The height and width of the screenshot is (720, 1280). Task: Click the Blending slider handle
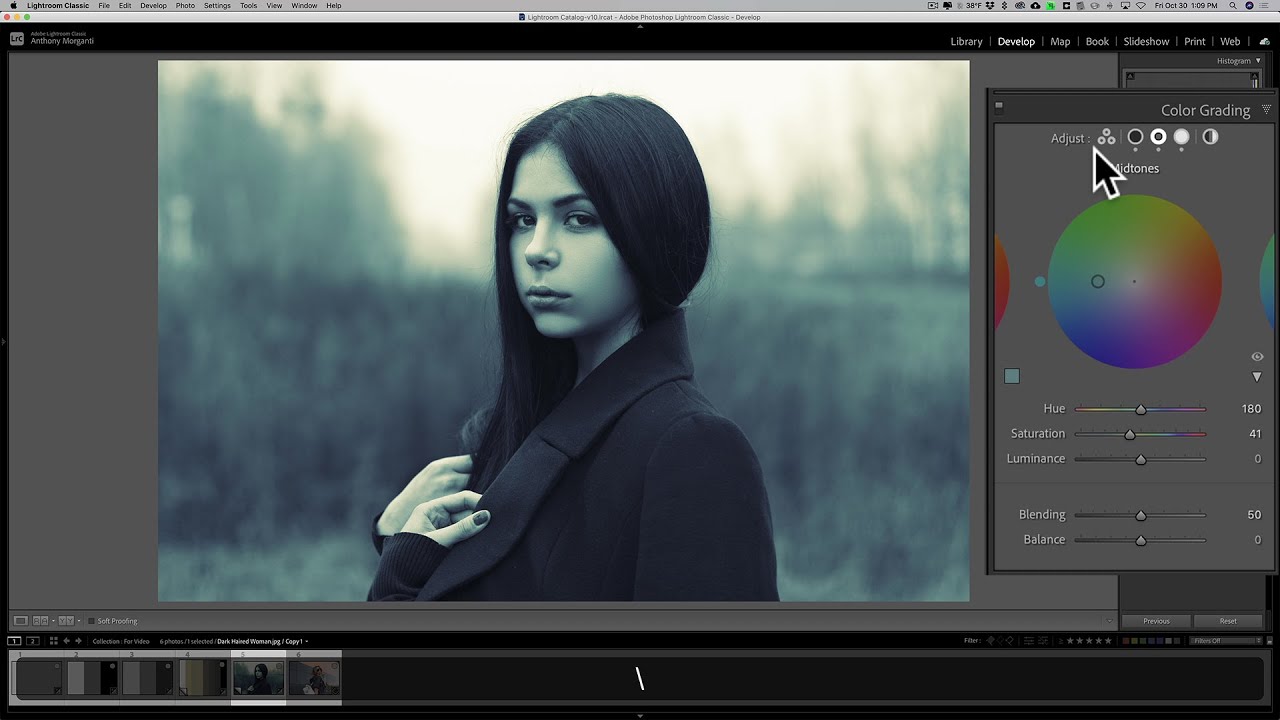pyautogui.click(x=1140, y=515)
